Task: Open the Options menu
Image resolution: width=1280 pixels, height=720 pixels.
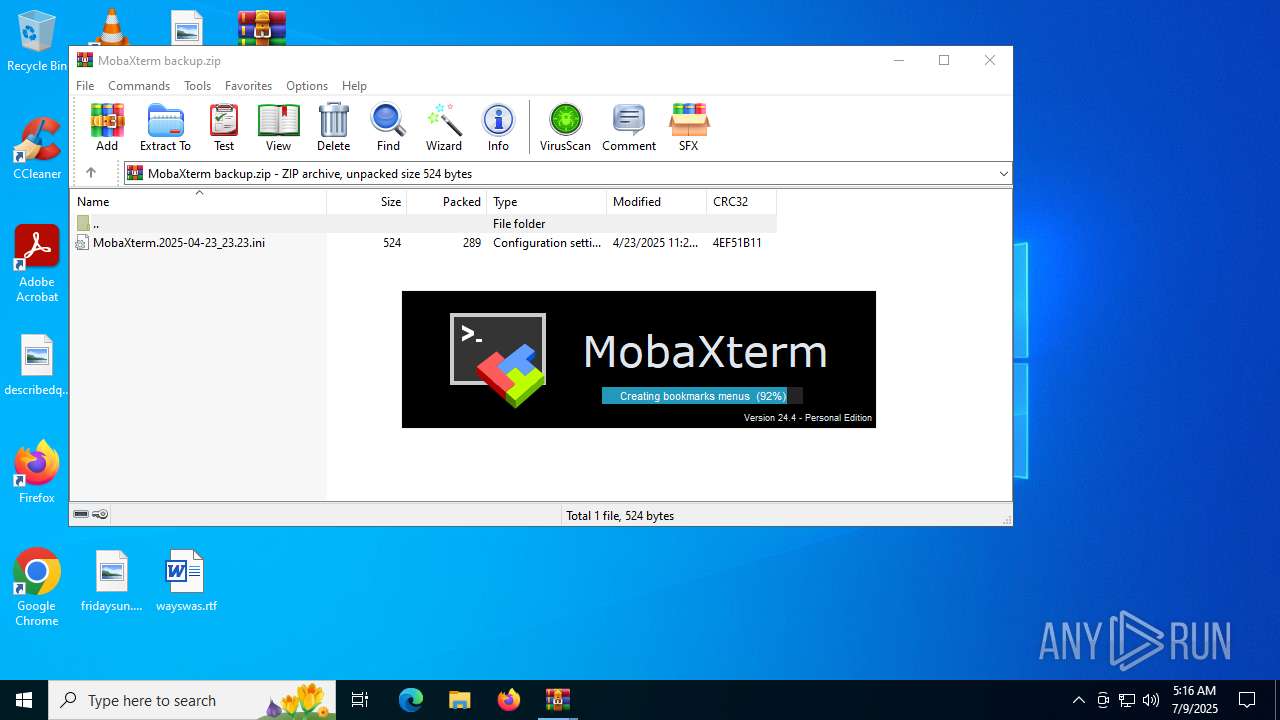Action: [307, 86]
